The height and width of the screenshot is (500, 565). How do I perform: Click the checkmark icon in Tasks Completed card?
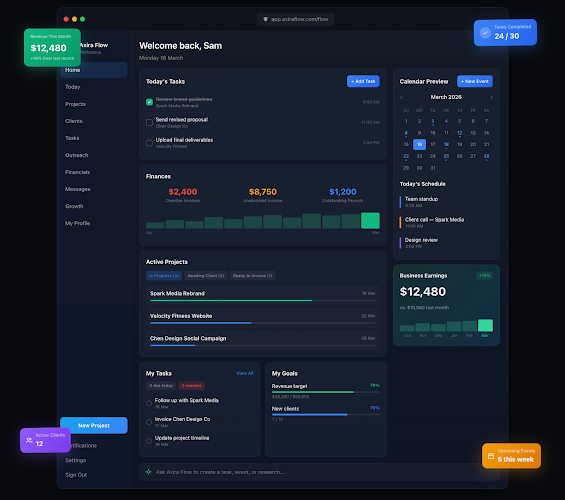coord(485,33)
